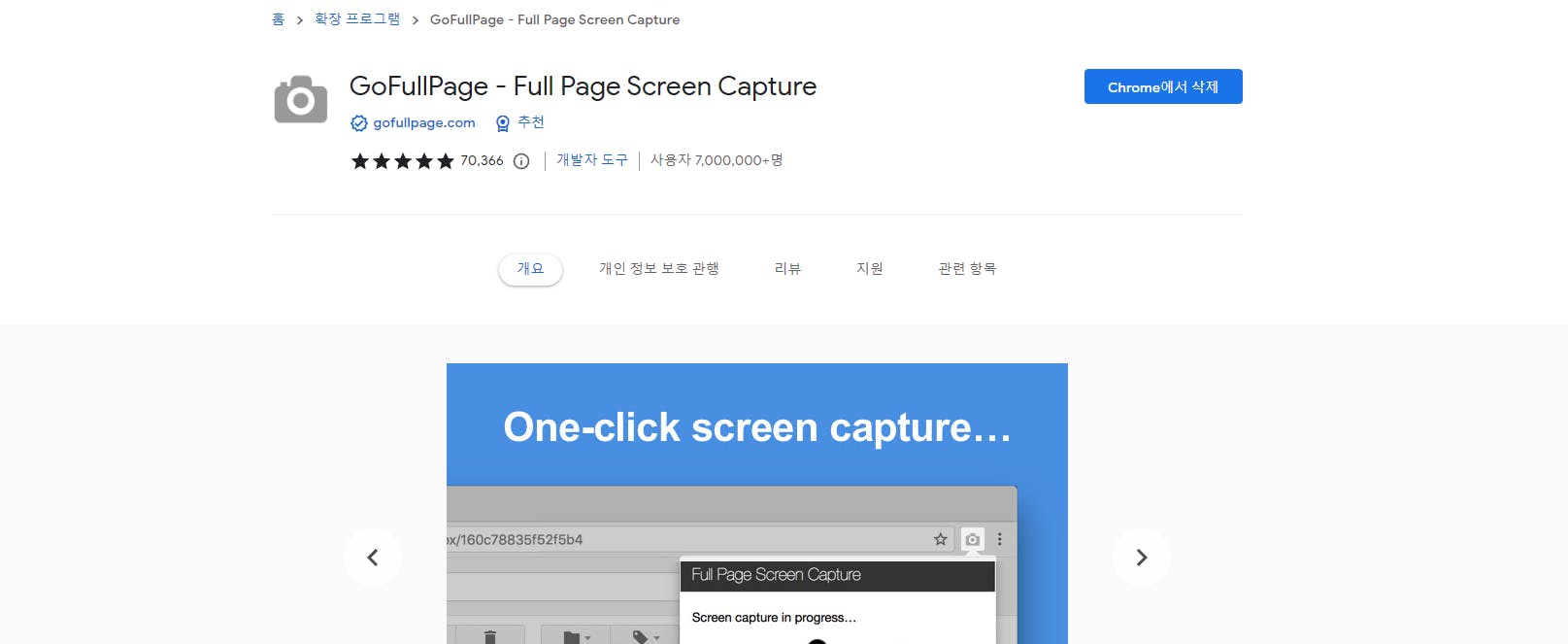Go to 홈 in the breadcrumb
The width and height of the screenshot is (1568, 644).
pos(278,19)
